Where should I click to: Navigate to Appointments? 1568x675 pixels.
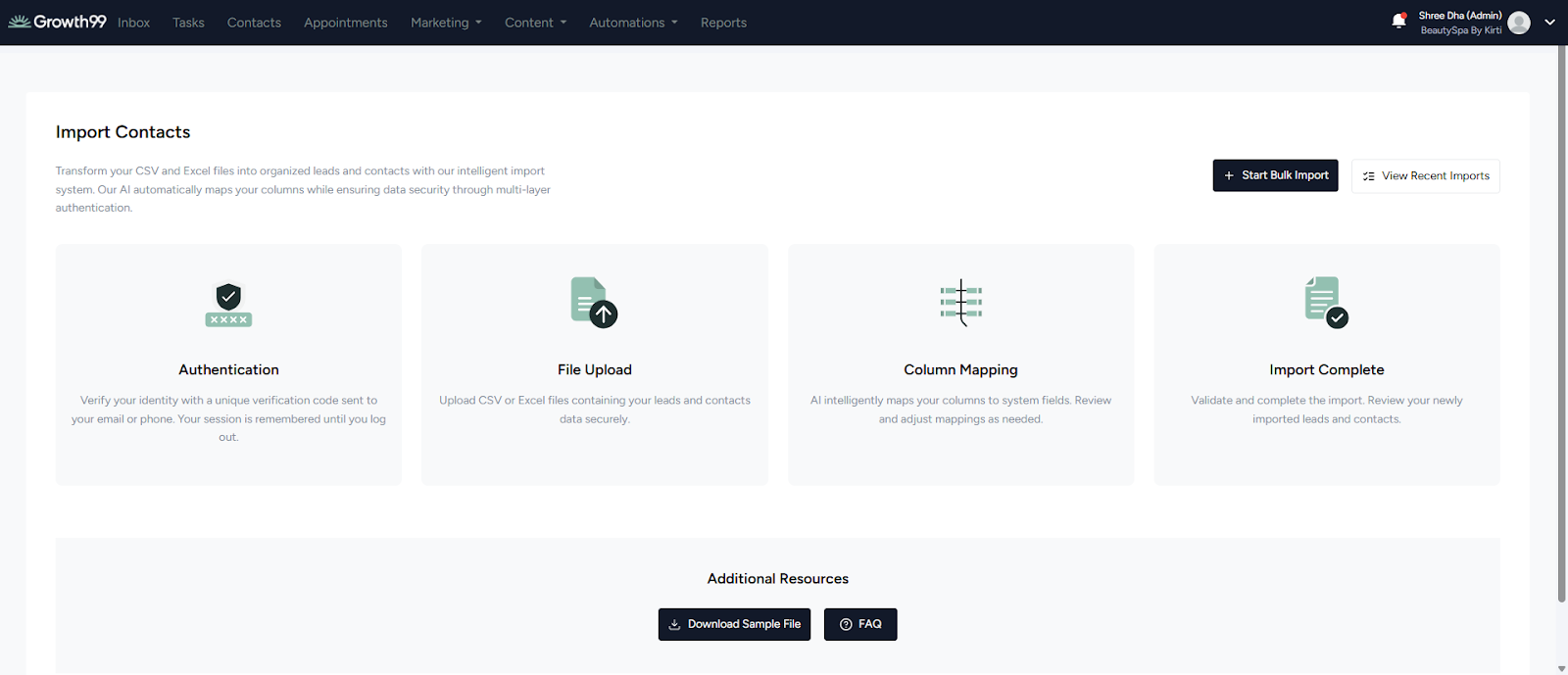click(x=345, y=23)
